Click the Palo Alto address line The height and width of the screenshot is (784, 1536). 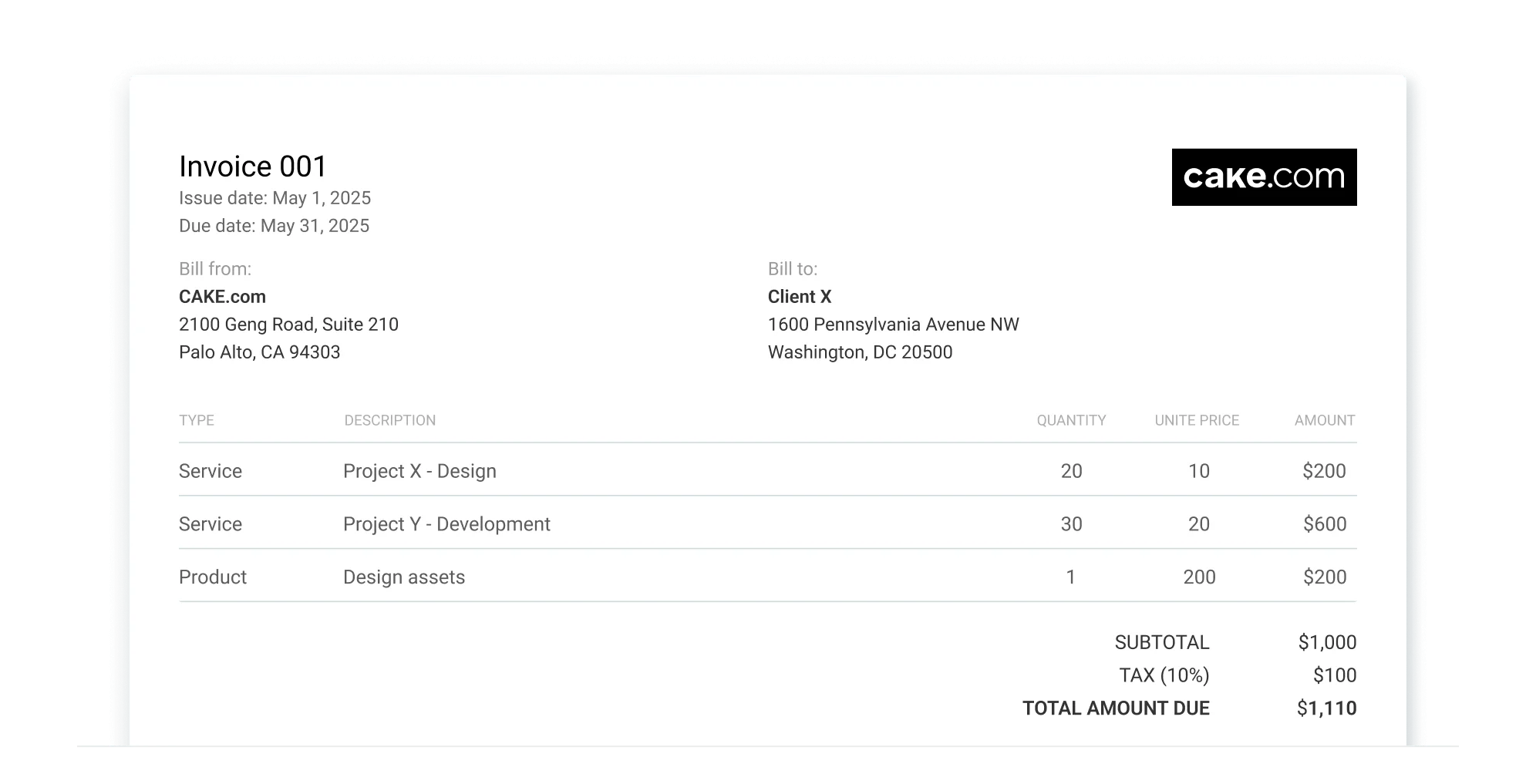tap(260, 352)
